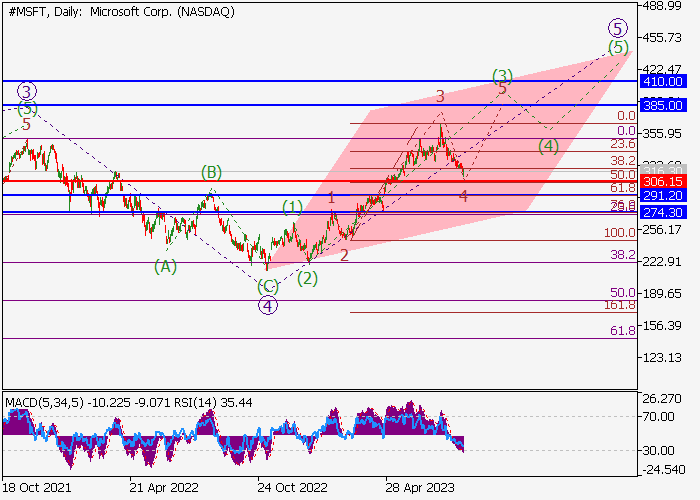This screenshot has height=500, width=700.
Task: Click the brown 161.8 Fibonacci level label
Action: click(x=620, y=305)
